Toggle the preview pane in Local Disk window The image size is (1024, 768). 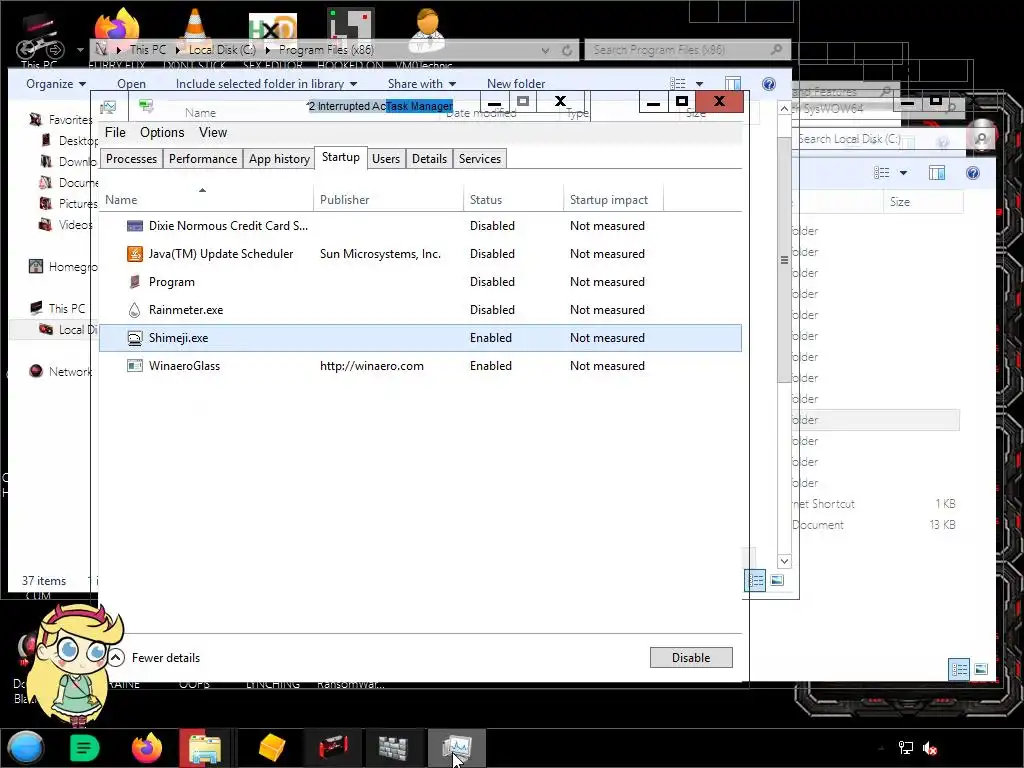pyautogui.click(x=936, y=173)
